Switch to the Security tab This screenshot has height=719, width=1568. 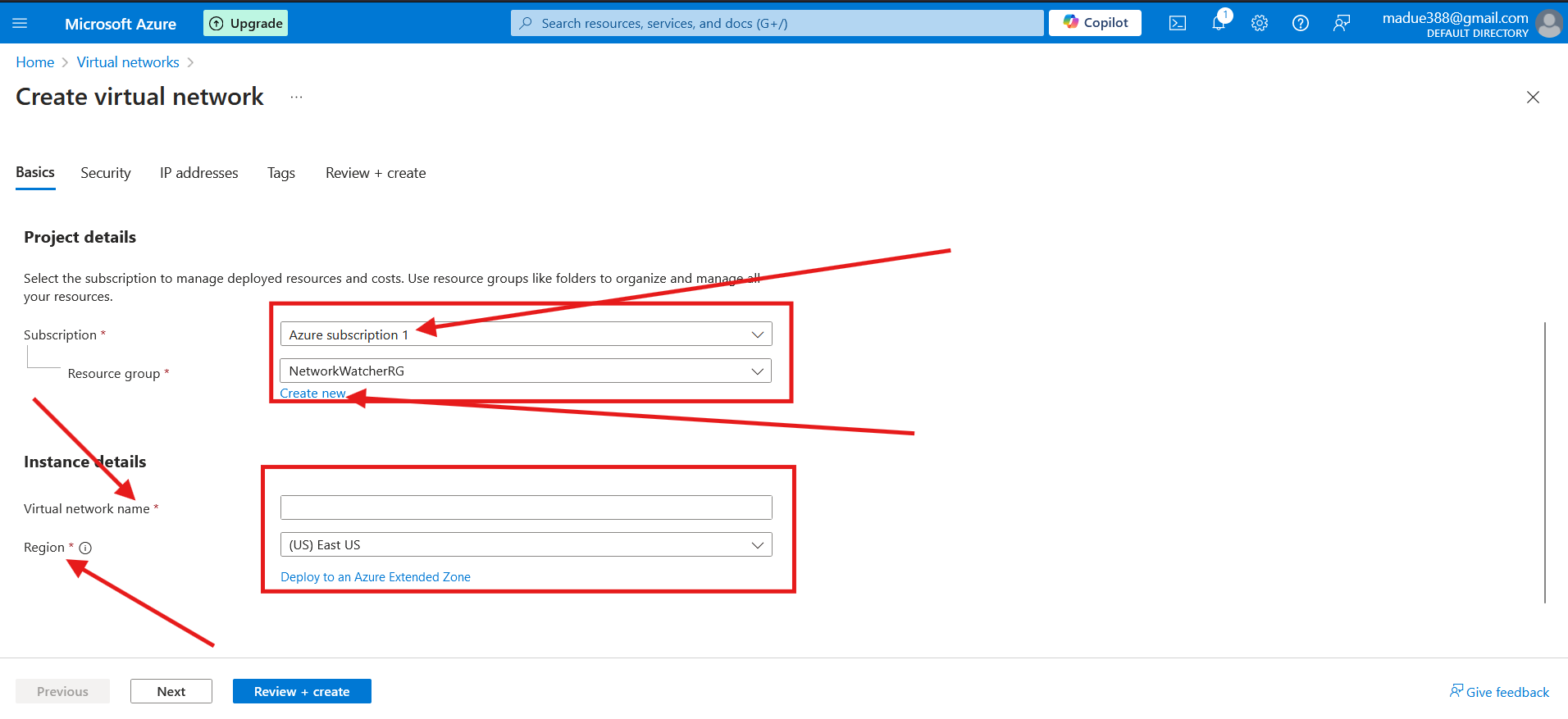[x=106, y=173]
